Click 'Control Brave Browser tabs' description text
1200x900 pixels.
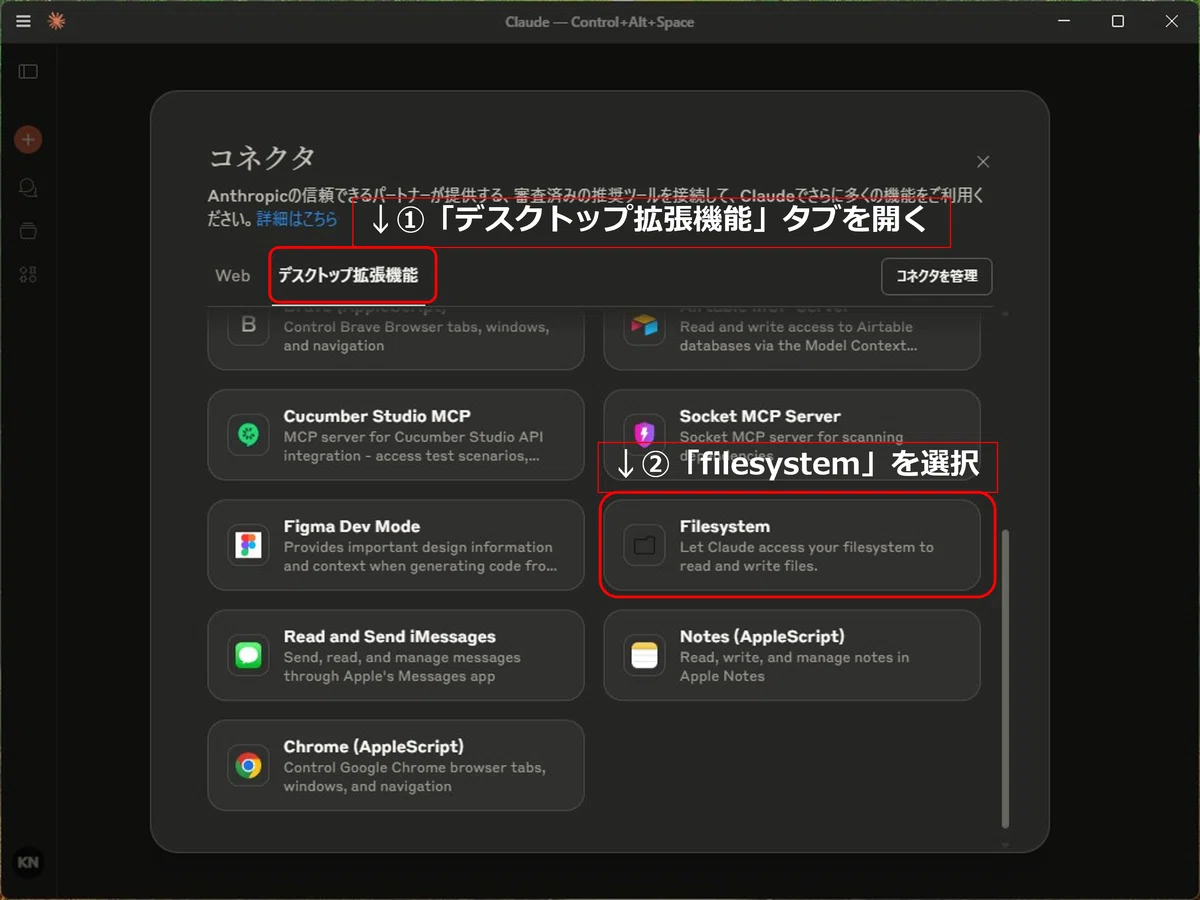point(416,337)
